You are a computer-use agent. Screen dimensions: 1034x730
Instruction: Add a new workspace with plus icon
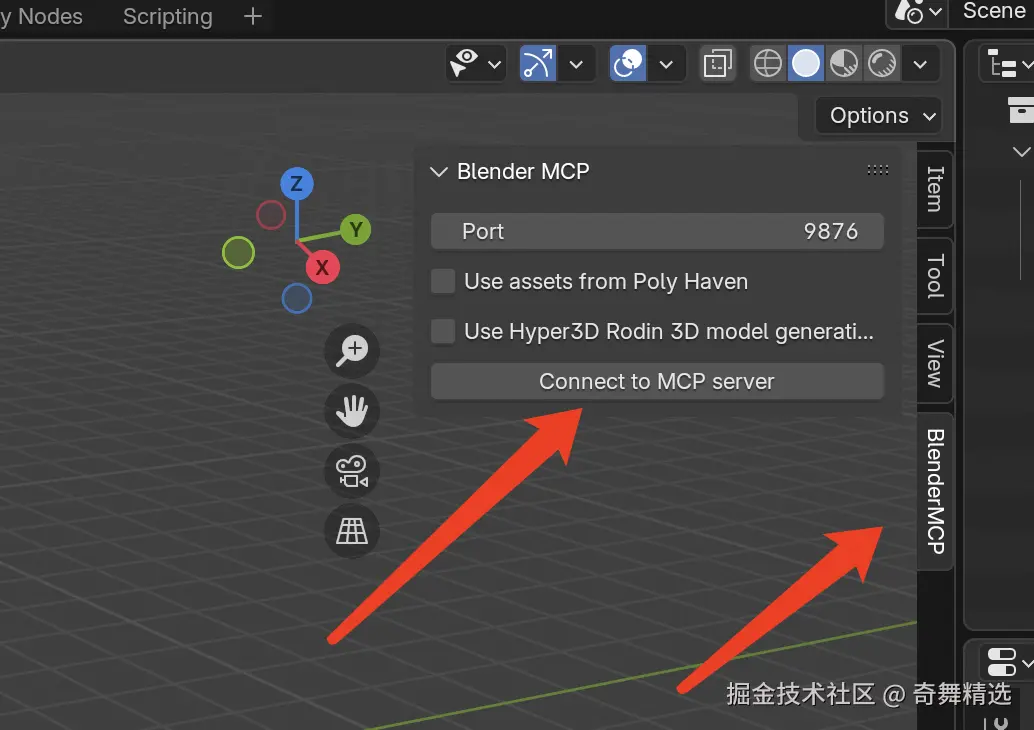point(253,16)
